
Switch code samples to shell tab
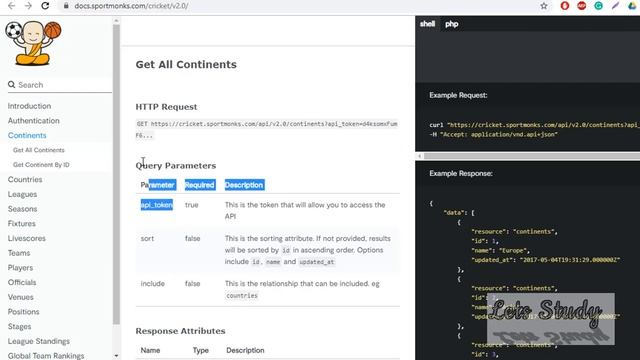(x=427, y=24)
